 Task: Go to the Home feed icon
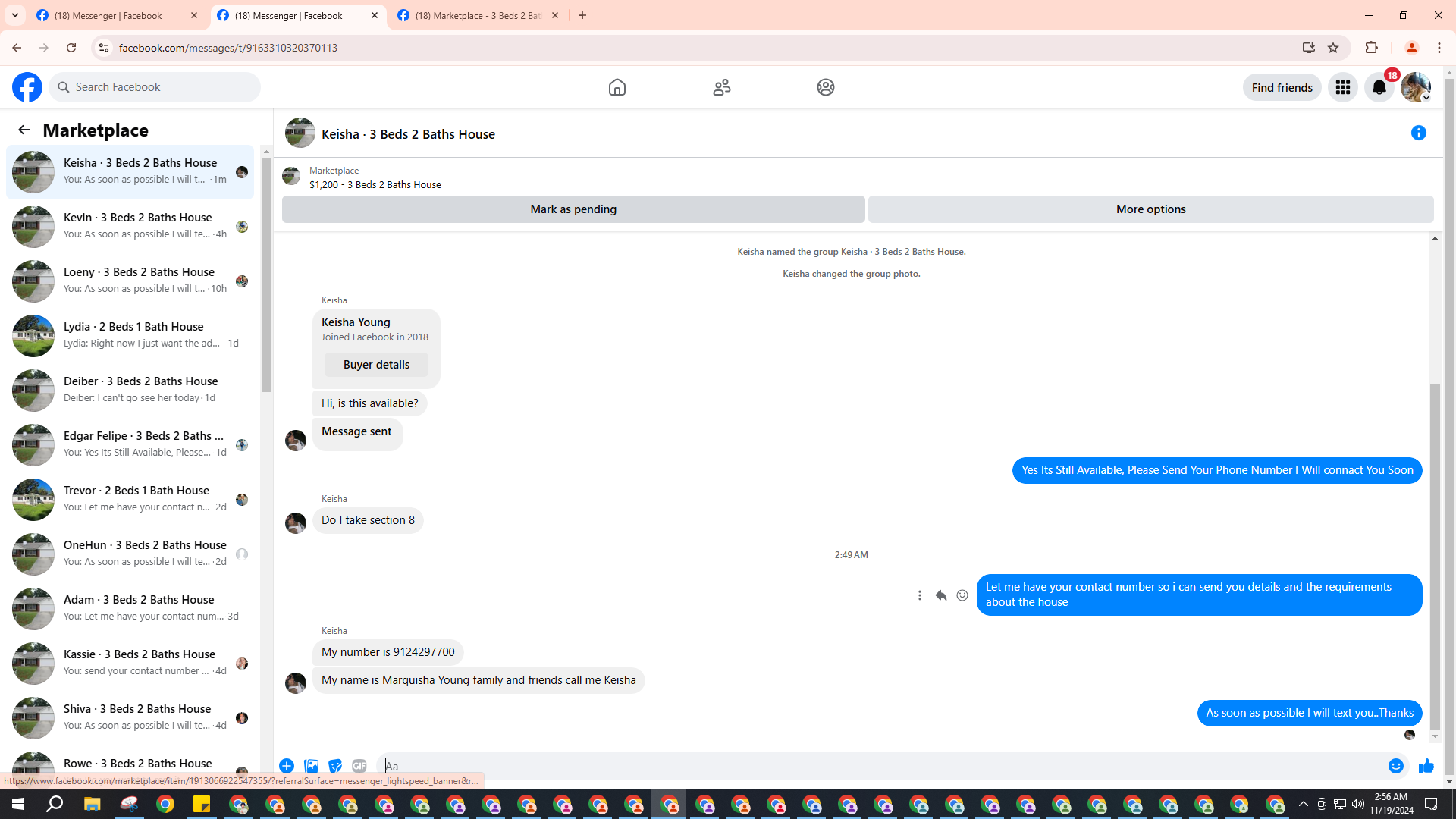pyautogui.click(x=617, y=87)
